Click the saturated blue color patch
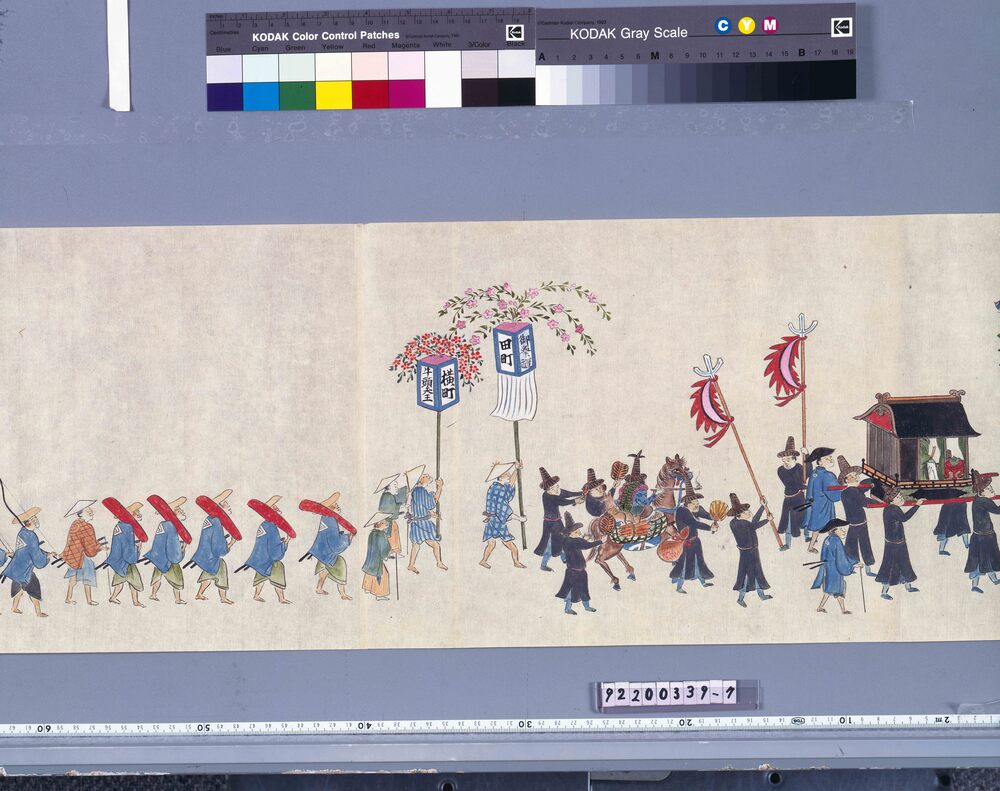Screen dimensions: 1000x791 click(x=224, y=96)
